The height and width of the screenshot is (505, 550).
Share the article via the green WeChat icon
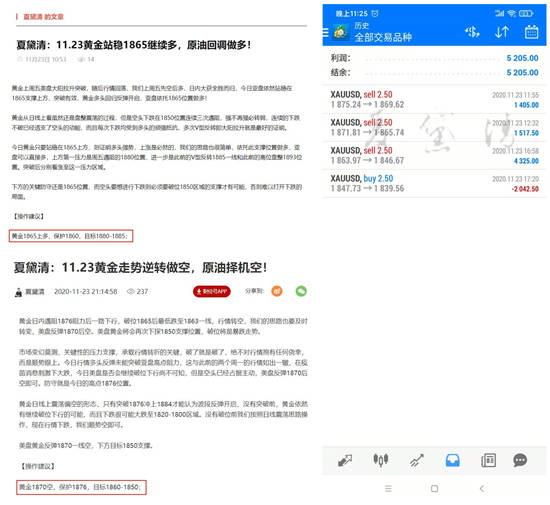coord(301,291)
